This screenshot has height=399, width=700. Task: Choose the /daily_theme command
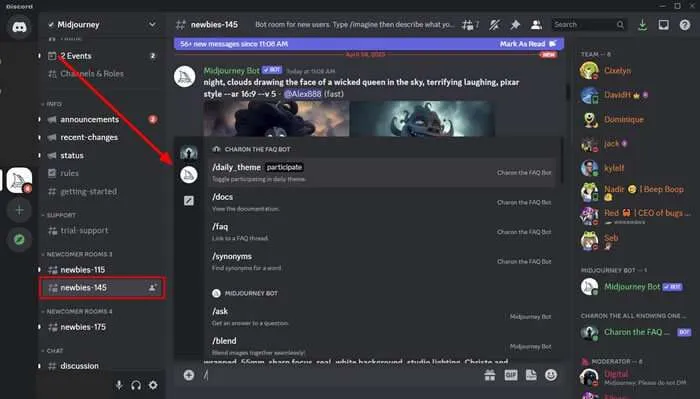[382, 172]
